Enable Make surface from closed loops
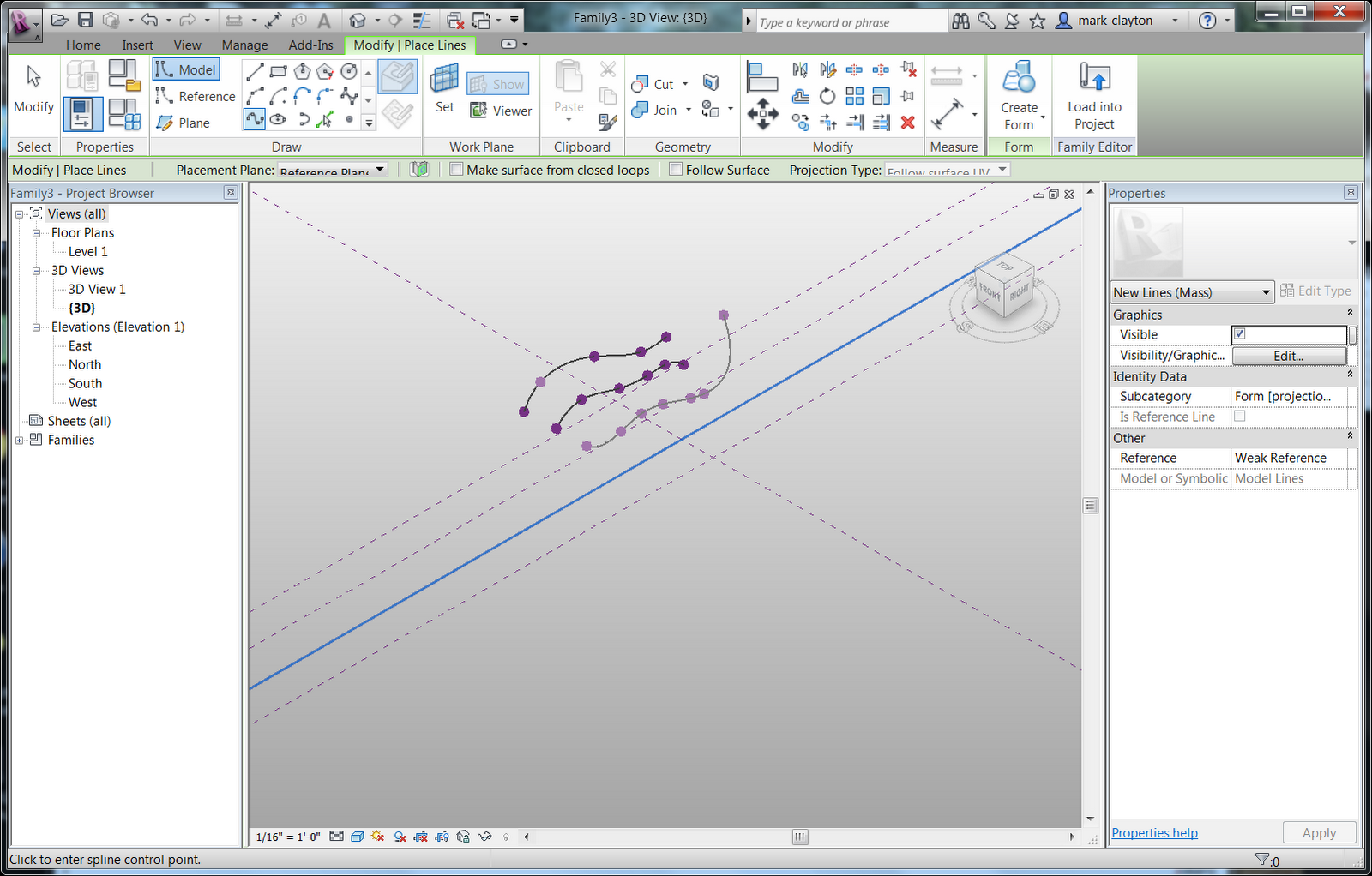1372x876 pixels. [x=456, y=169]
